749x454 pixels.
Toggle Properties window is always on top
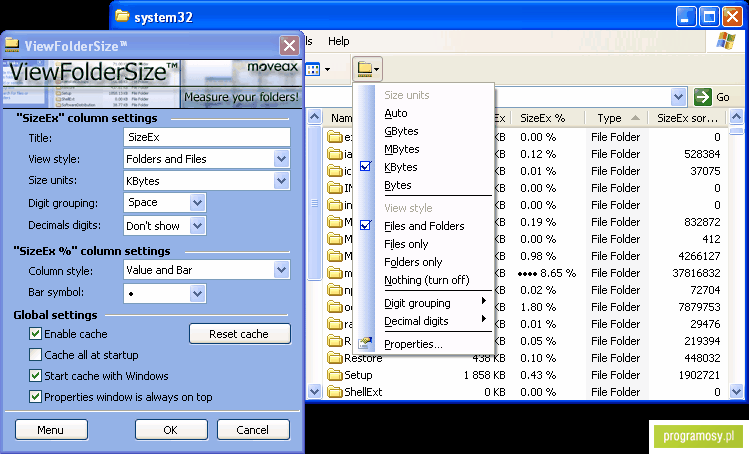click(35, 397)
